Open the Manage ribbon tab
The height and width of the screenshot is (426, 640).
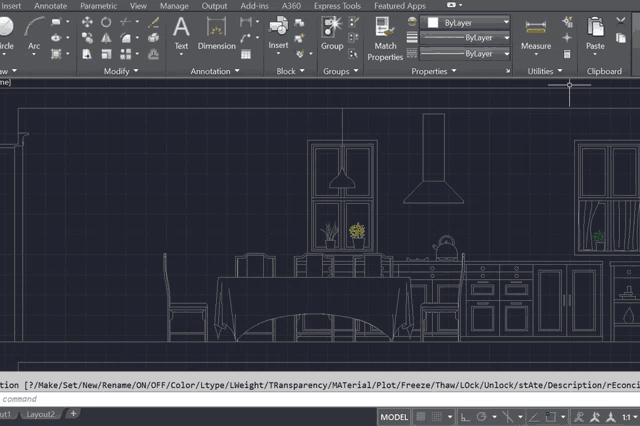pyautogui.click(x=174, y=6)
